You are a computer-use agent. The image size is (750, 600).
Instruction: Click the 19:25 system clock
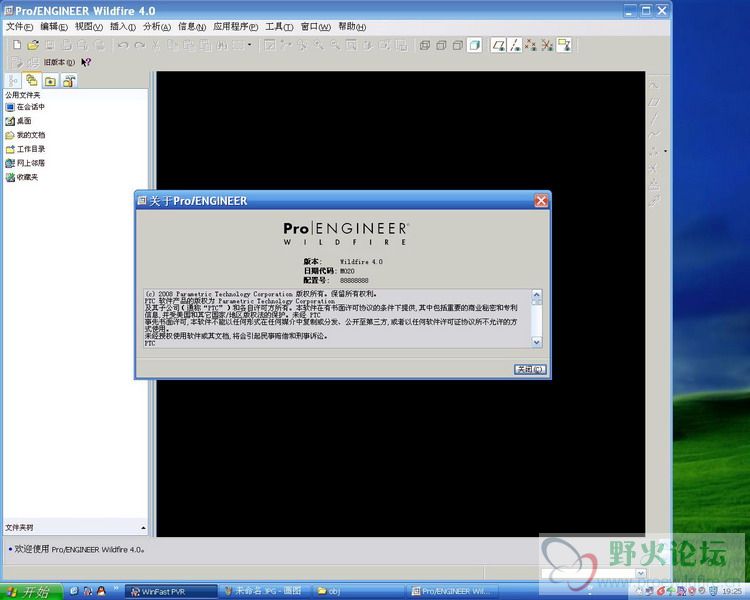732,592
